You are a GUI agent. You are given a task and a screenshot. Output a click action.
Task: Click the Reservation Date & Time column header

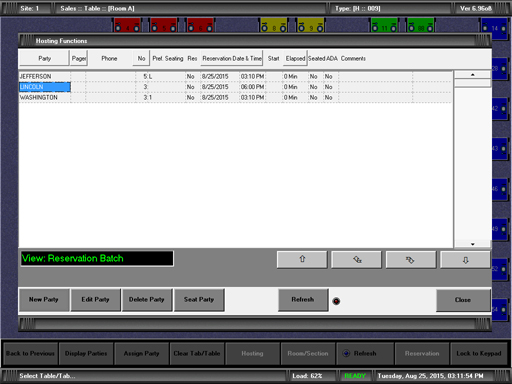click(232, 58)
